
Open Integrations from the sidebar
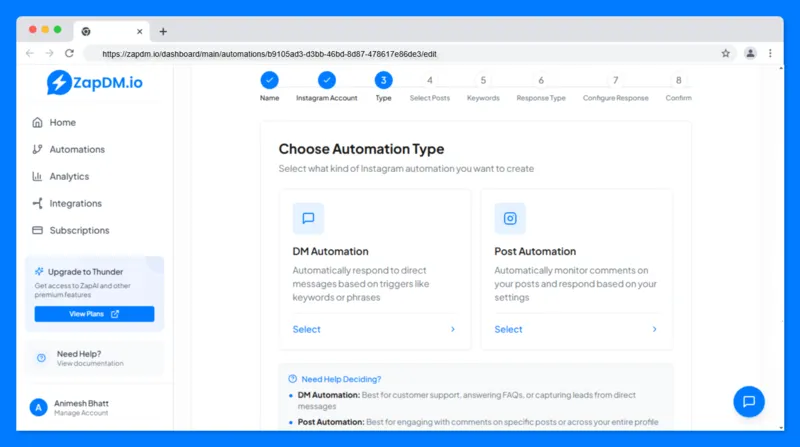point(75,204)
